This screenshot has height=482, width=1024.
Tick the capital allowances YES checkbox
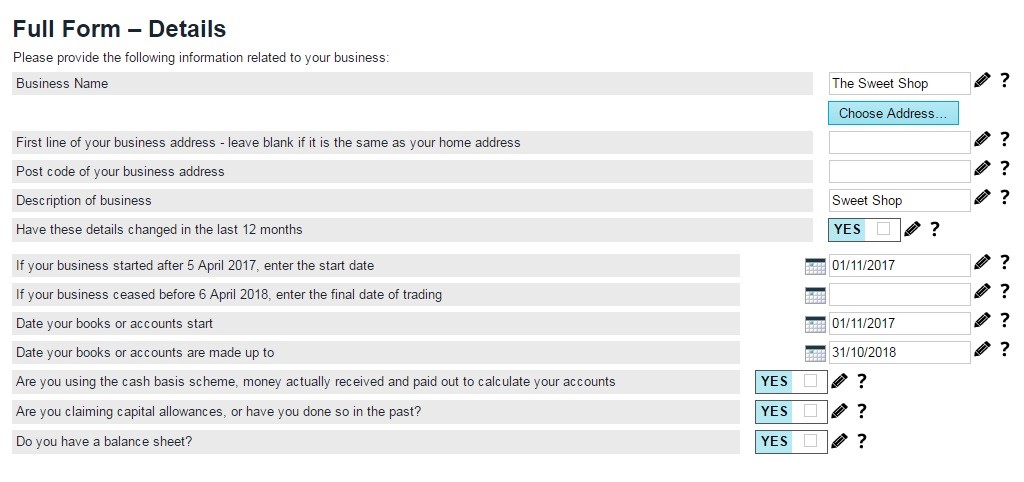coord(810,411)
